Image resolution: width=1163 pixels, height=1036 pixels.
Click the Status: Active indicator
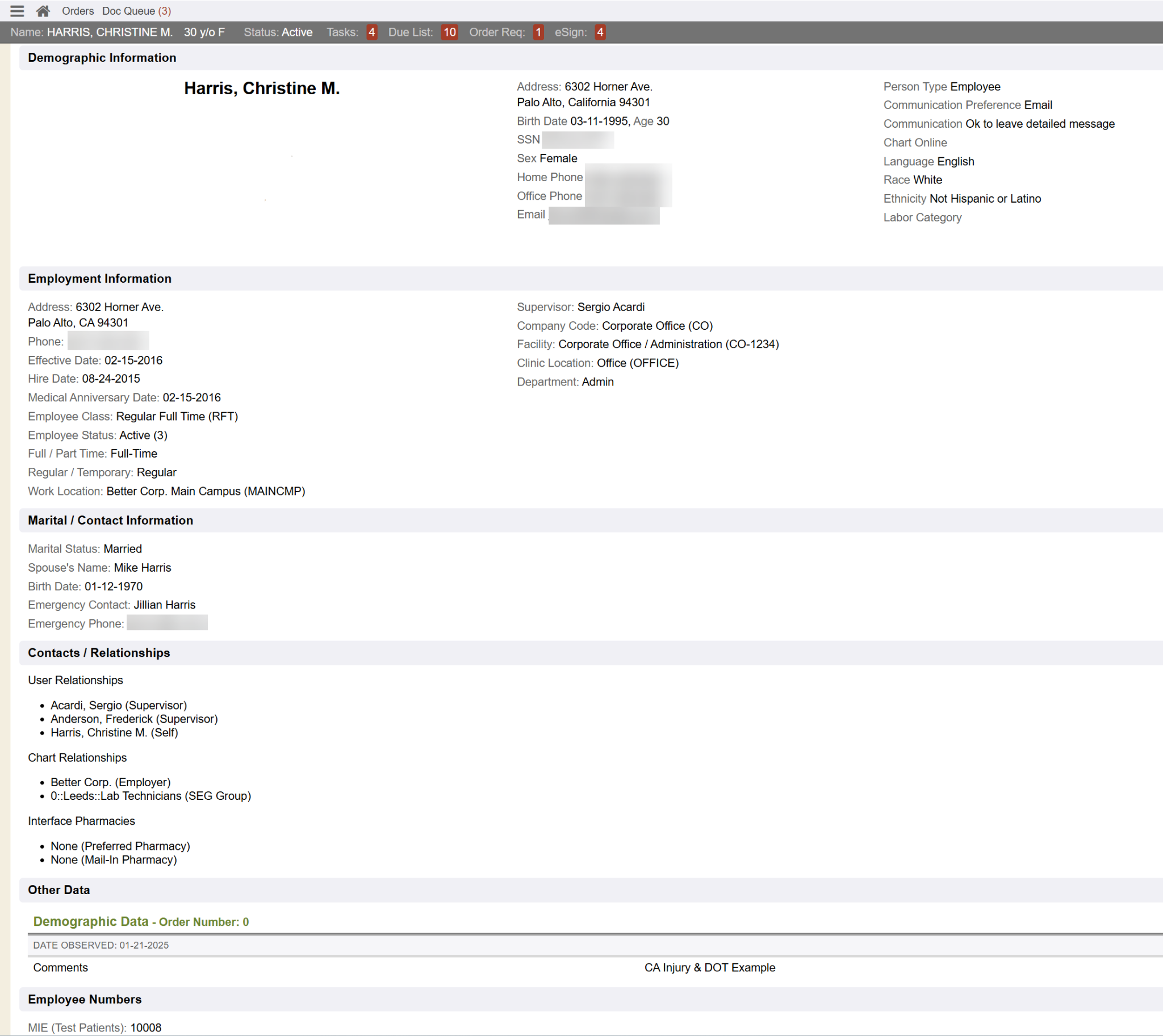click(x=278, y=32)
